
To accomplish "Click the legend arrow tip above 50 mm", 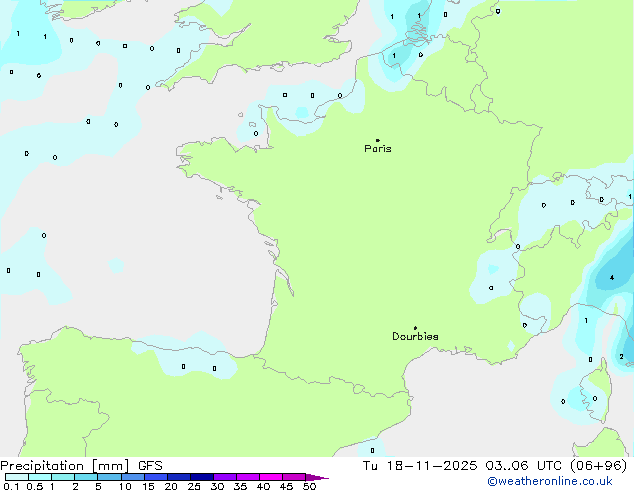I will pyautogui.click(x=317, y=477).
